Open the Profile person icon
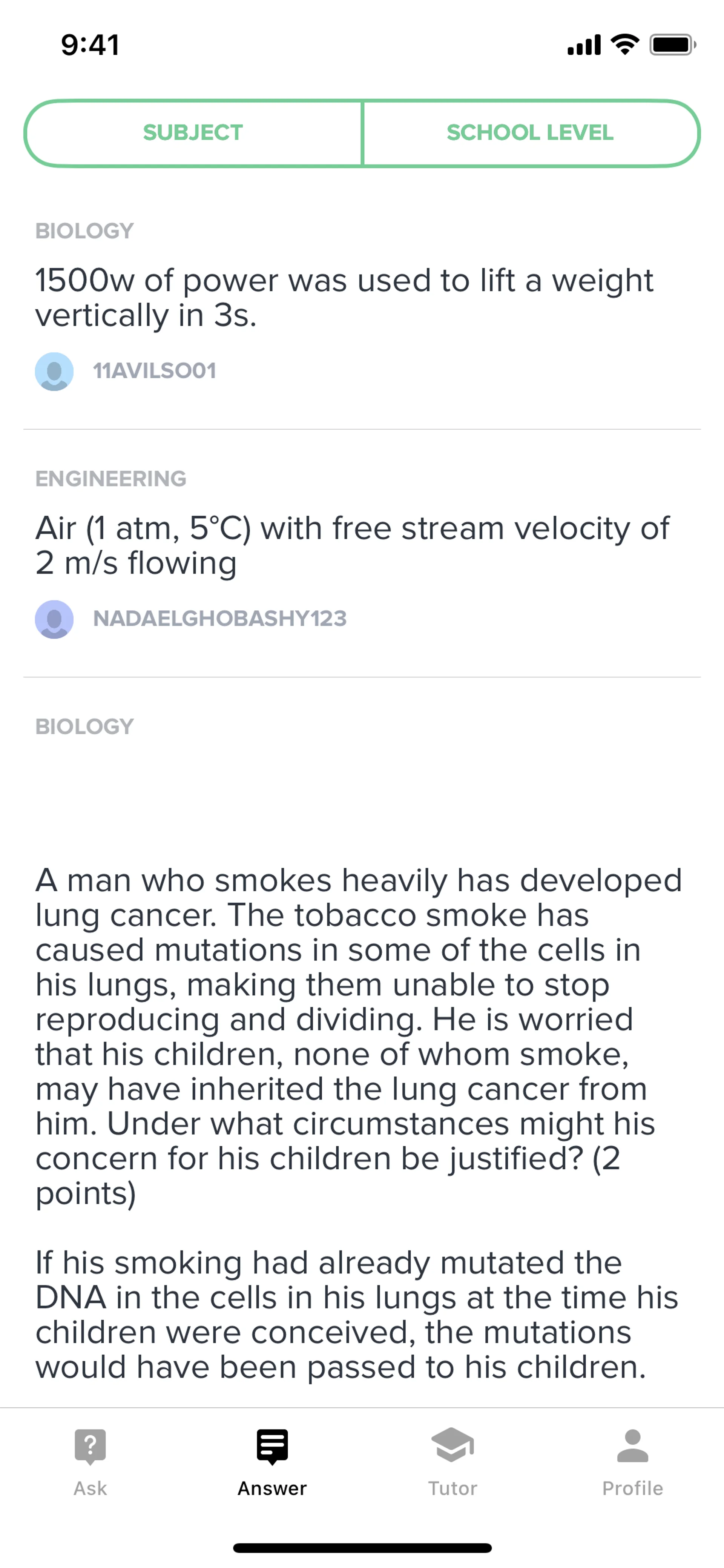This screenshot has width=724, height=1568. coord(632,1446)
